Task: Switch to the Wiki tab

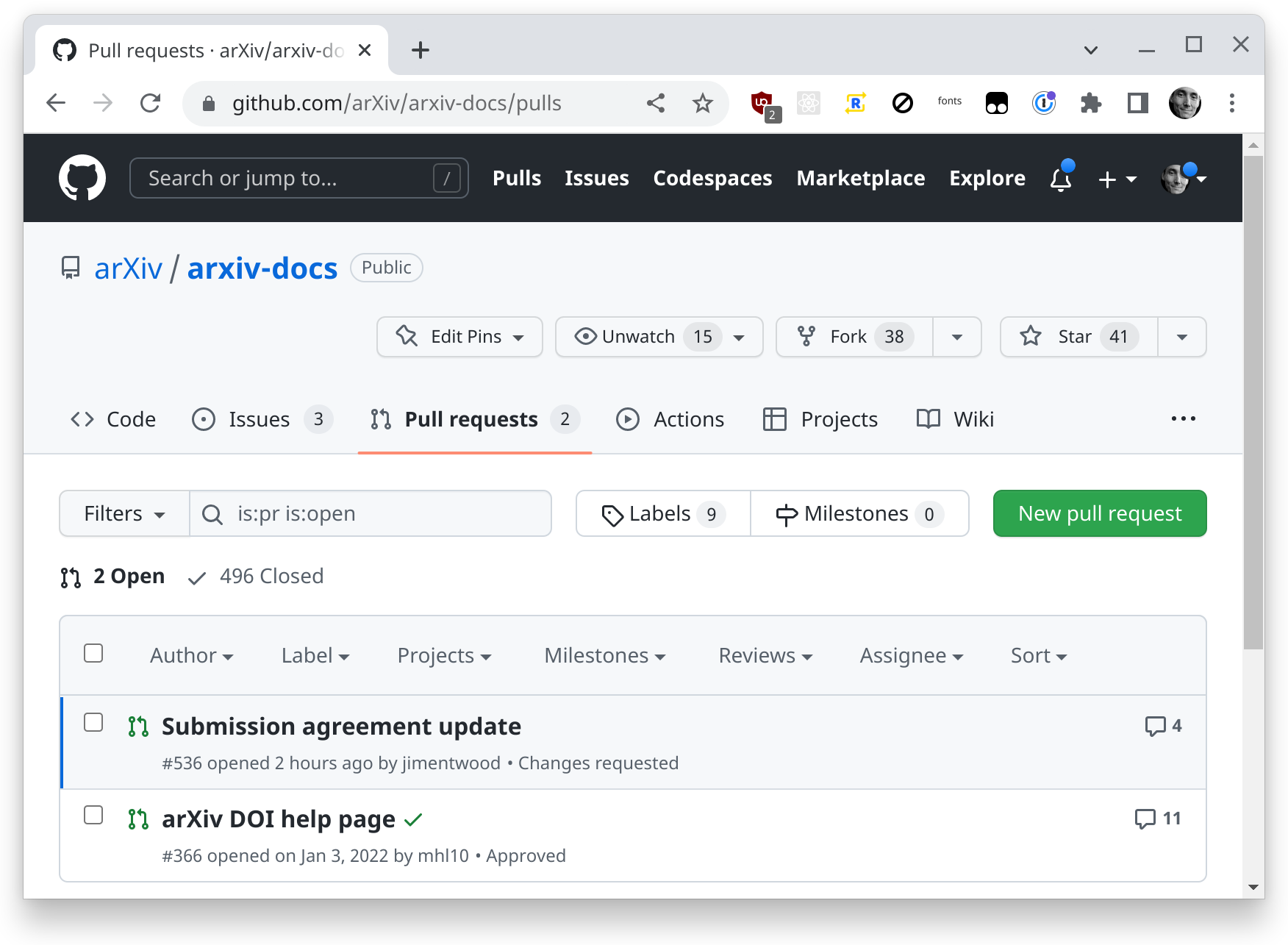Action: 955,419
